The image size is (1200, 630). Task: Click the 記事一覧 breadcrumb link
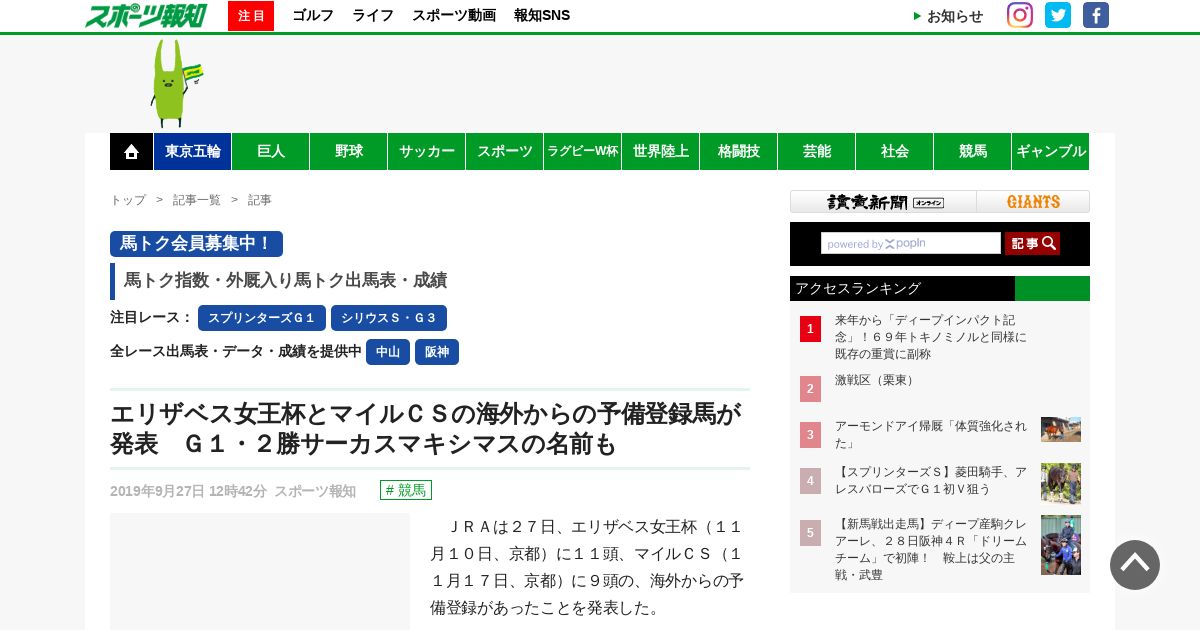point(197,200)
